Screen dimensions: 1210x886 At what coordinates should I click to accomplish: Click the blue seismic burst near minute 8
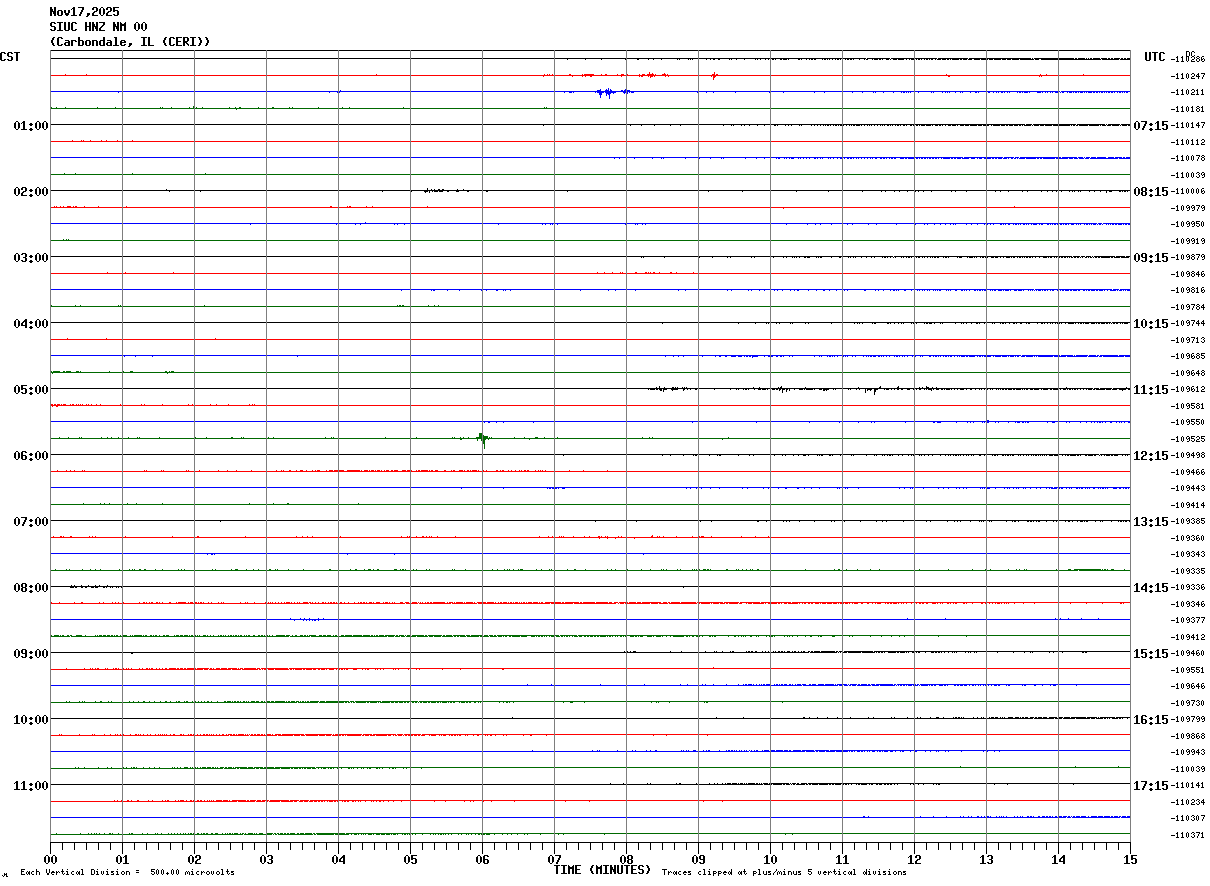point(613,92)
